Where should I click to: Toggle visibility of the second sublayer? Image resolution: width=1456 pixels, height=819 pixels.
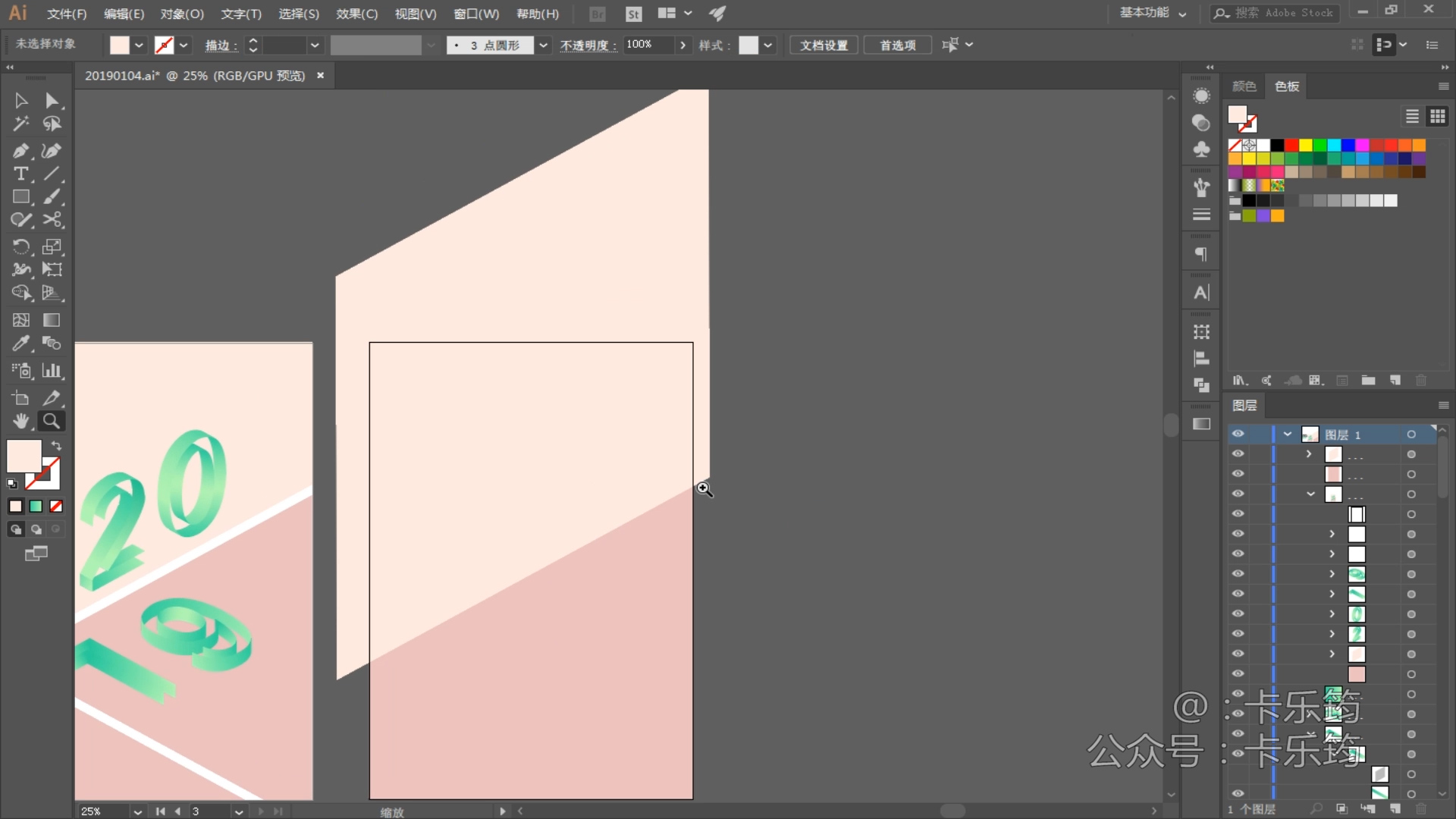coord(1238,474)
